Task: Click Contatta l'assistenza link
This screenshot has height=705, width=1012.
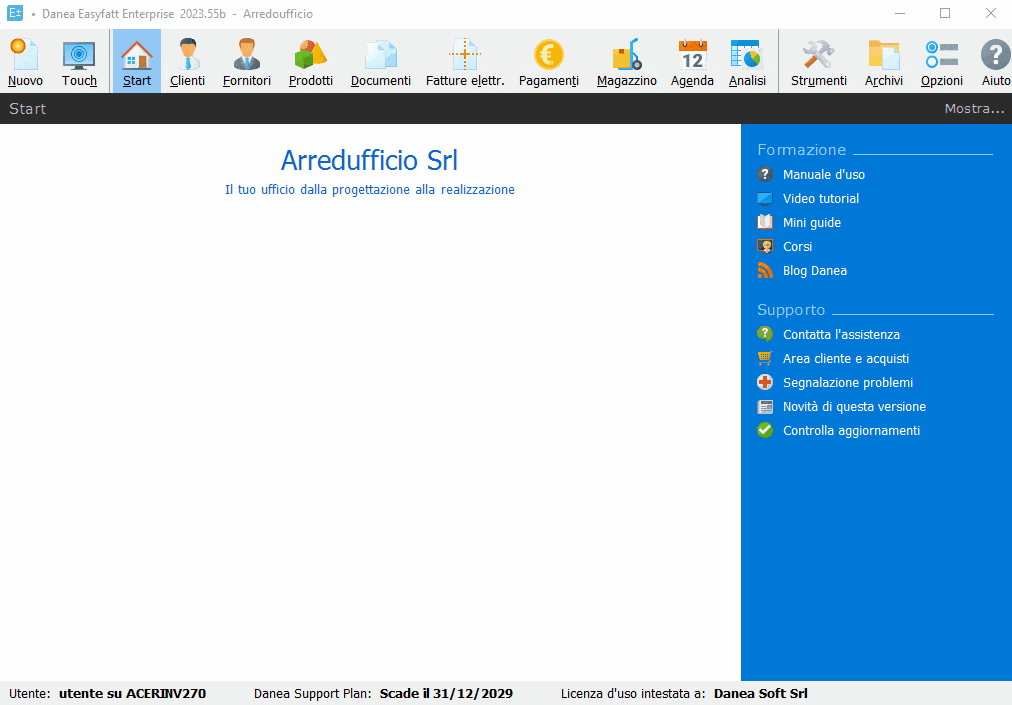Action: [x=841, y=334]
